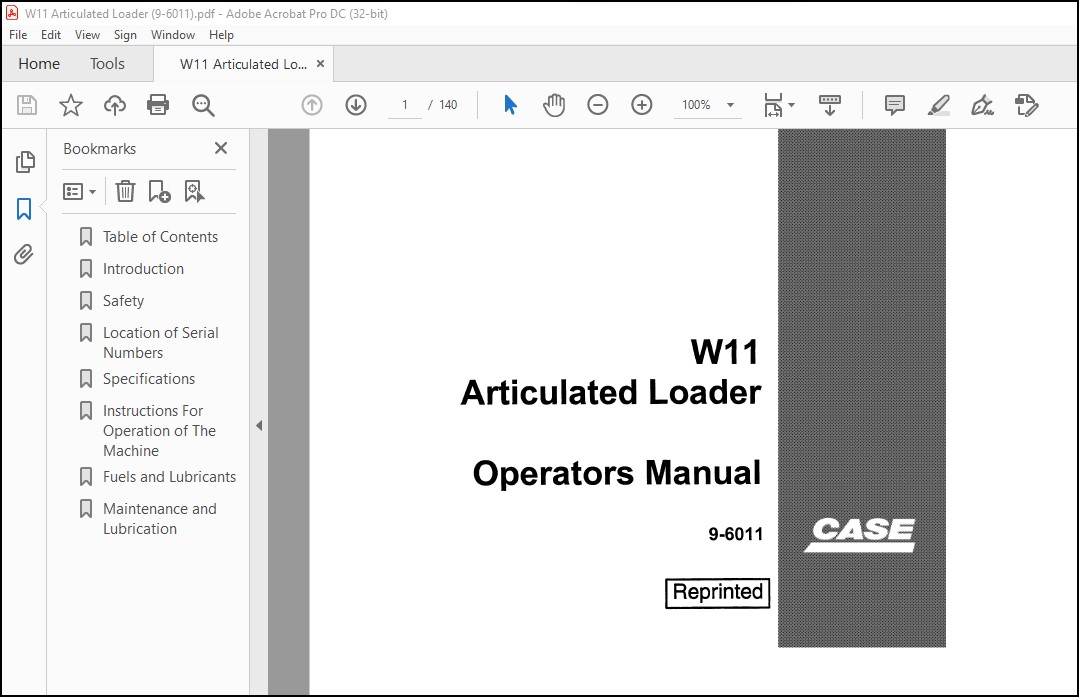Image resolution: width=1079 pixels, height=697 pixels.
Task: Click the Zoom out minus icon
Action: coord(597,105)
